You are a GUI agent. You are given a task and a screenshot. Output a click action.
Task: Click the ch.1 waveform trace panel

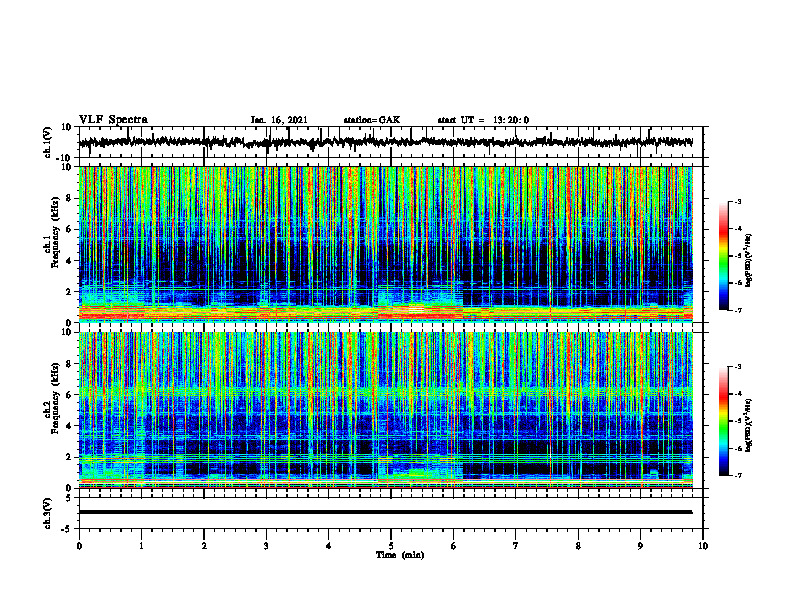[391, 142]
